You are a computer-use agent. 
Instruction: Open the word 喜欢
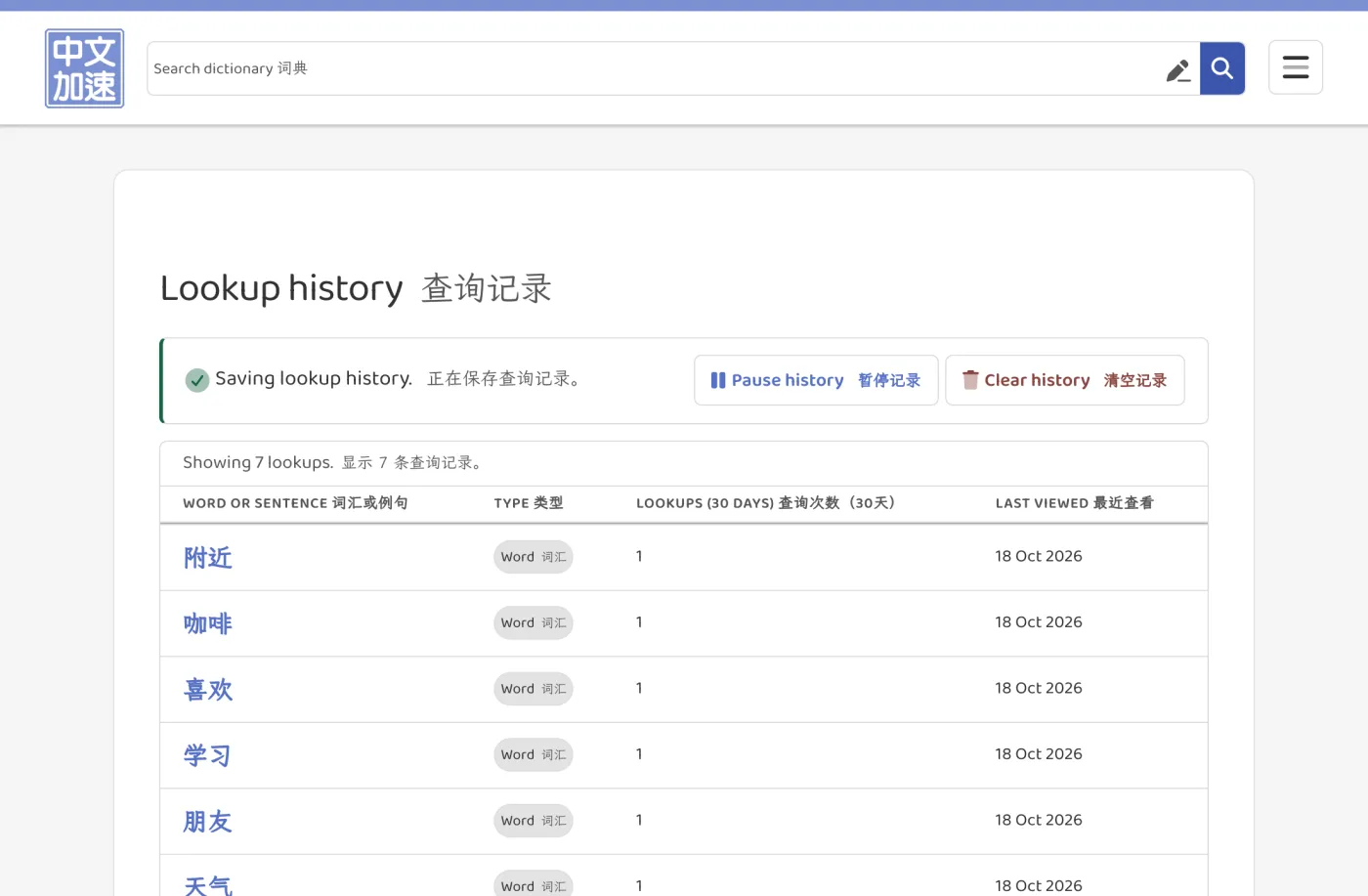[x=208, y=690]
